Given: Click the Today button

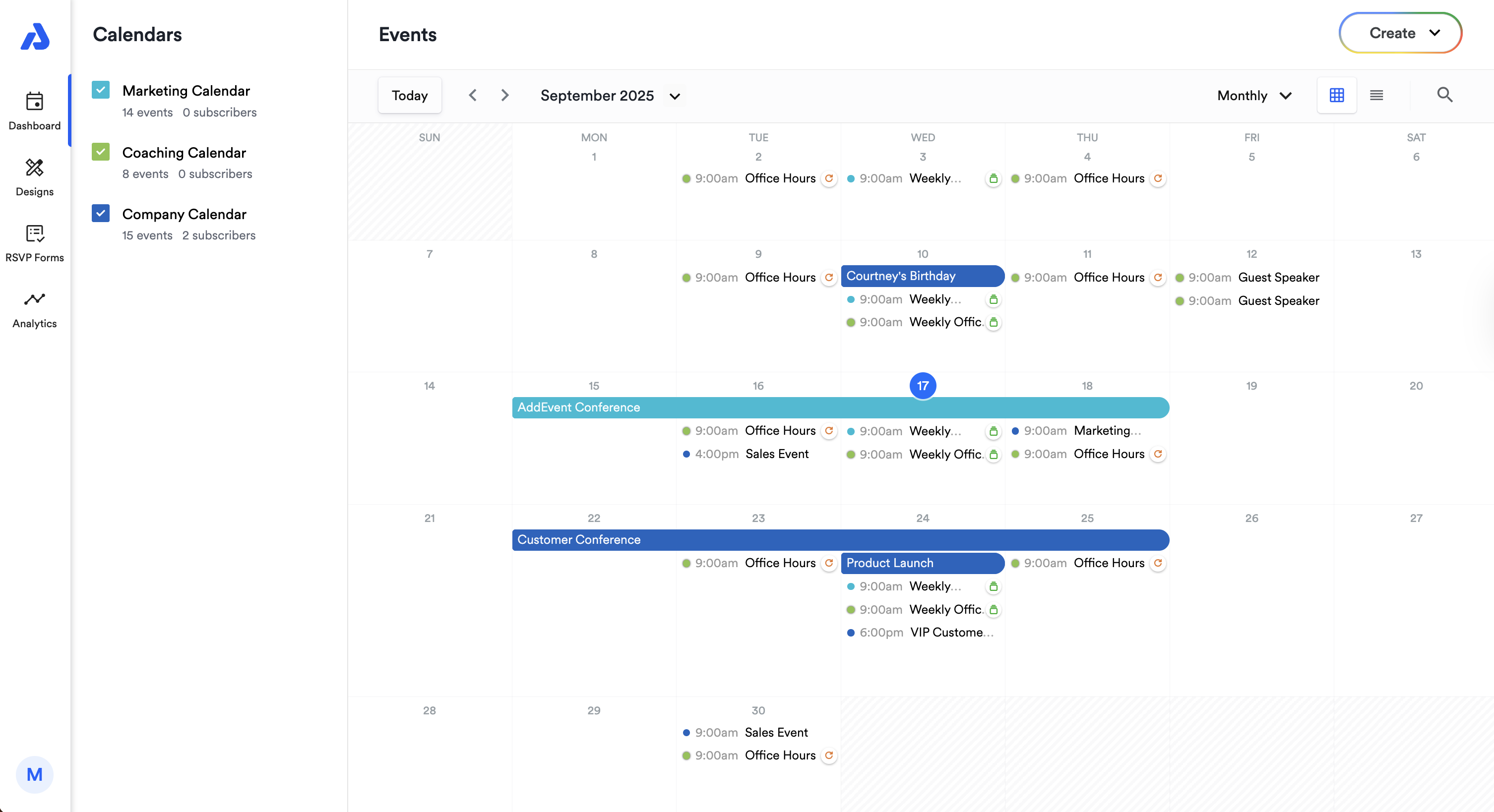Looking at the screenshot, I should pyautogui.click(x=409, y=95).
